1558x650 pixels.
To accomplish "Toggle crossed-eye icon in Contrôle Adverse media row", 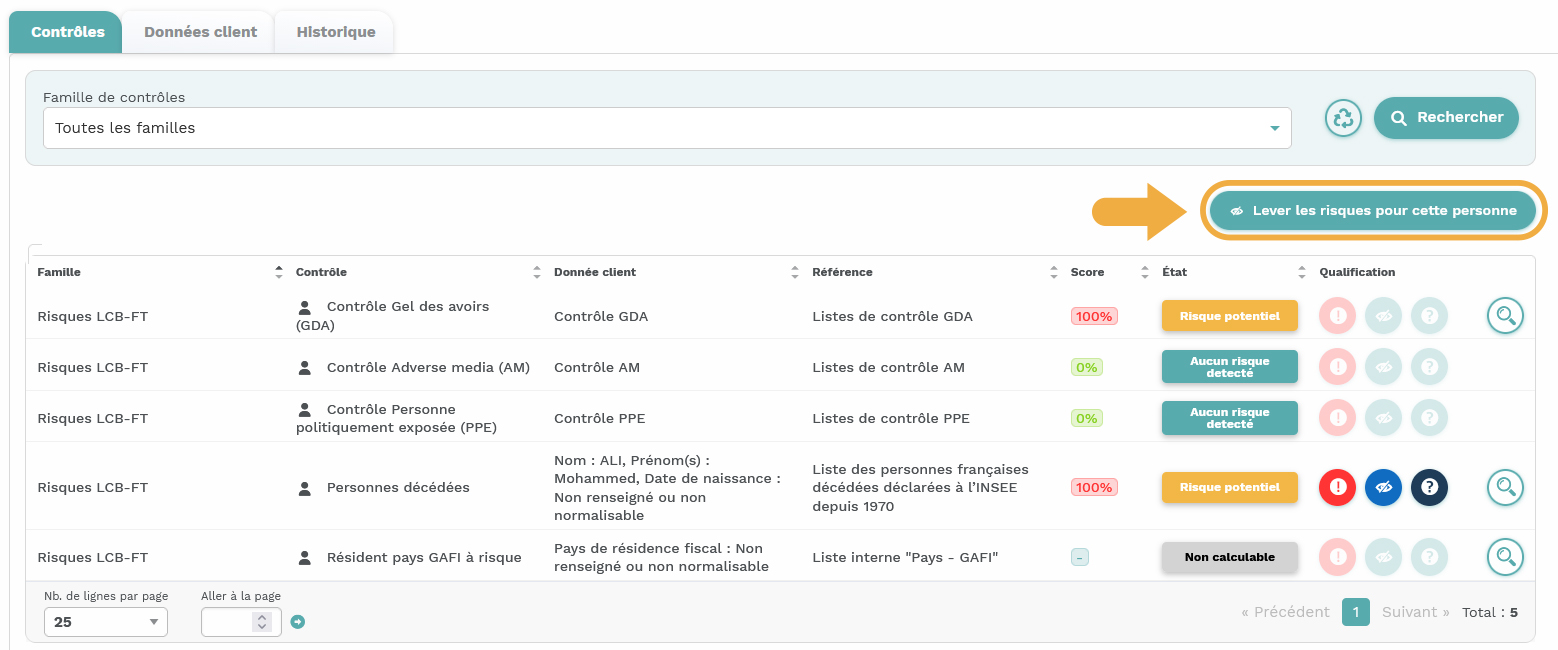I will (1384, 367).
